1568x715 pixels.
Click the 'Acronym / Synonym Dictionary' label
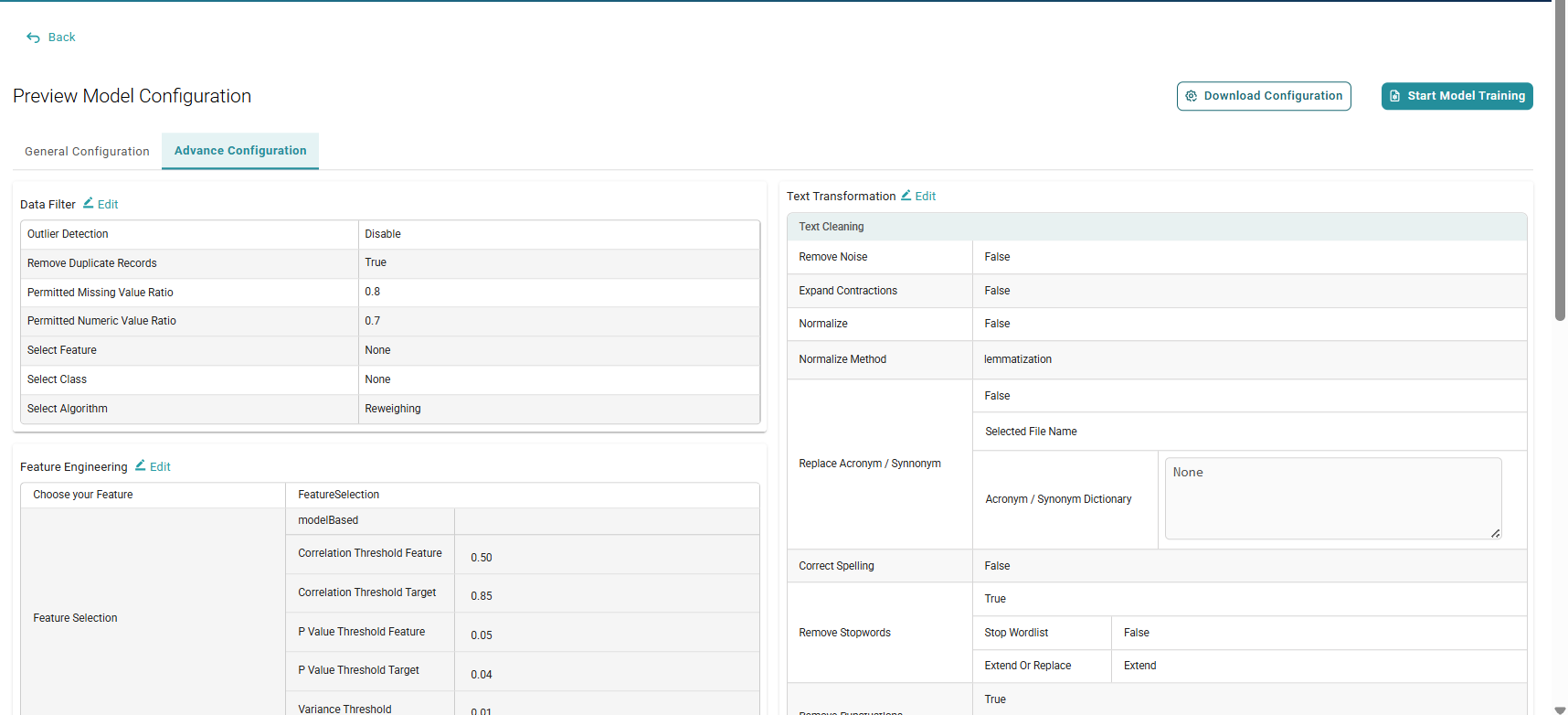click(x=1058, y=499)
